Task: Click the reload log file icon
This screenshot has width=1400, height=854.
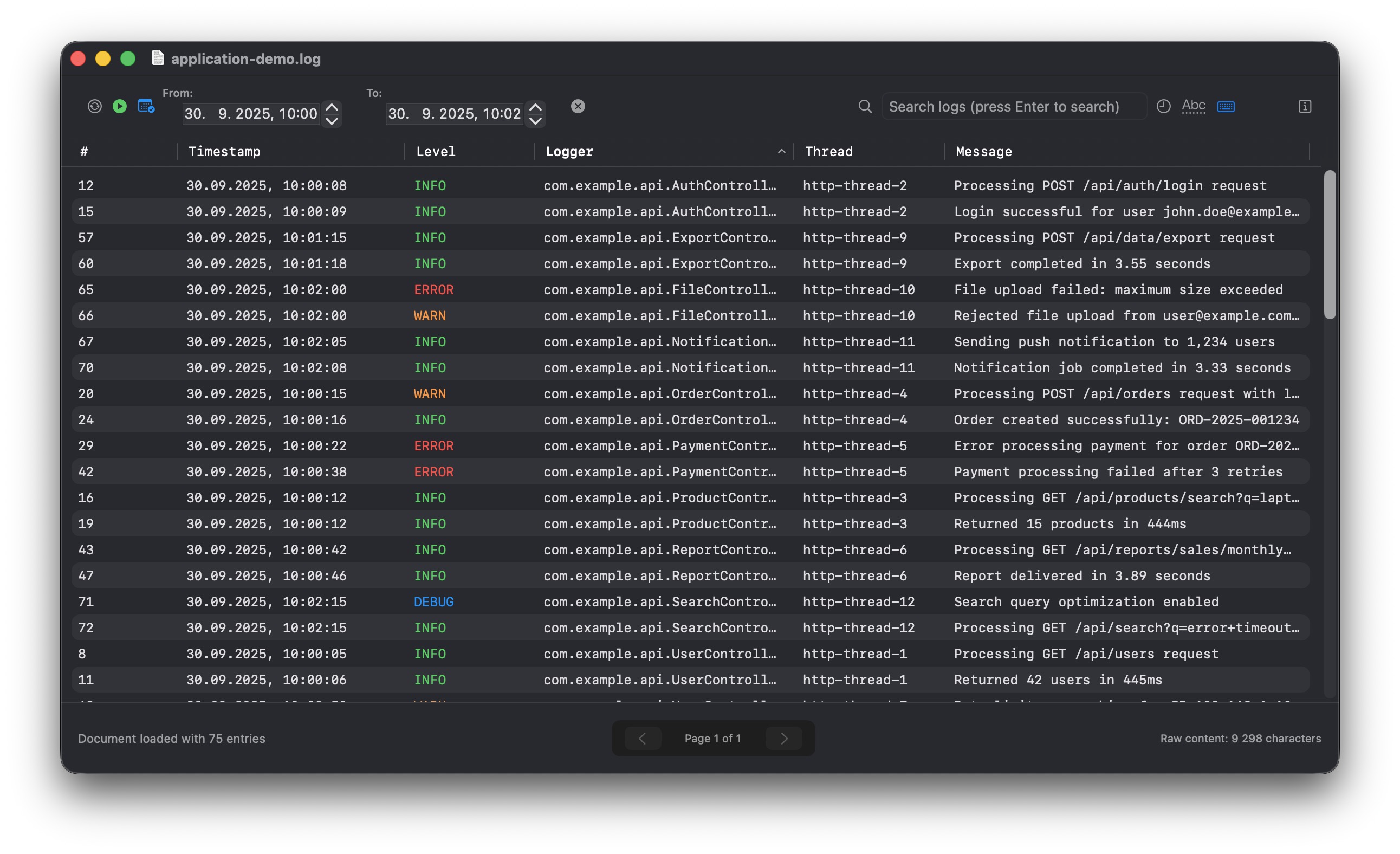Action: [94, 106]
